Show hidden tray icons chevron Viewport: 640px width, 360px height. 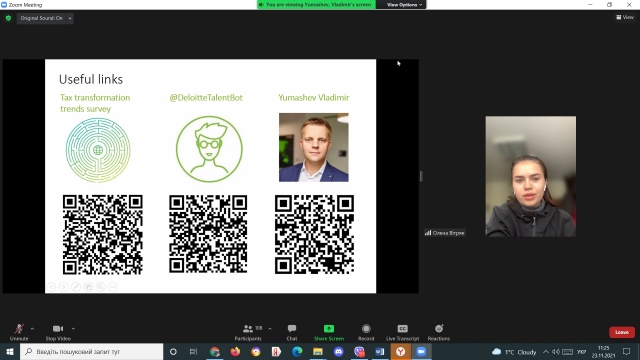[x=546, y=351]
